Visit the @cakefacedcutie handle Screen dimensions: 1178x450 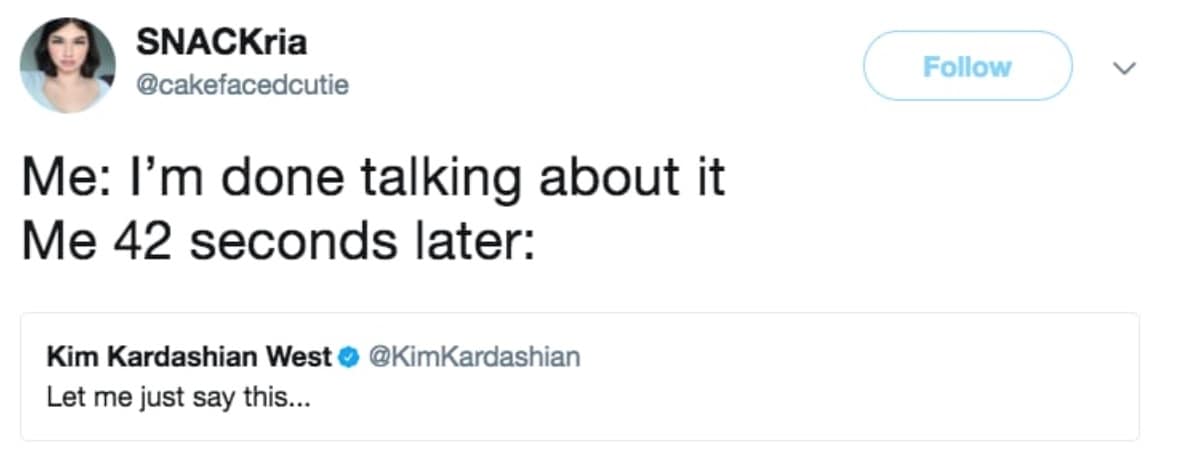point(241,86)
